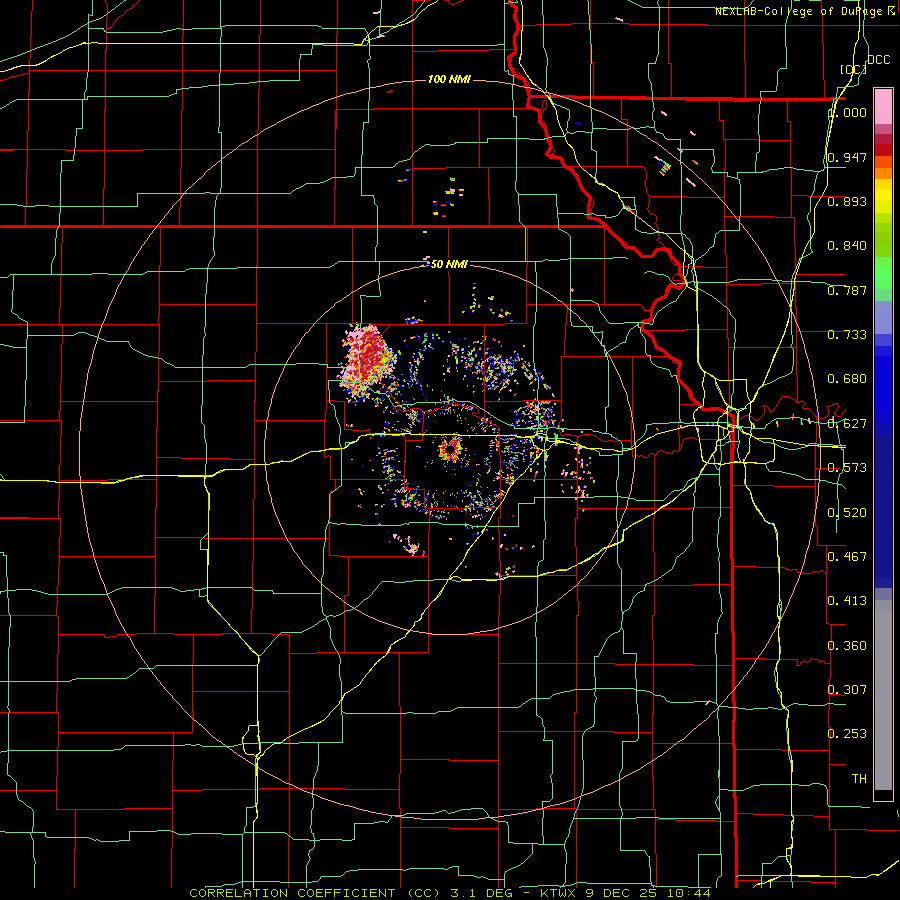This screenshot has width=900, height=900.
Task: Select the 0.840 value on the color scale
Action: click(x=847, y=246)
